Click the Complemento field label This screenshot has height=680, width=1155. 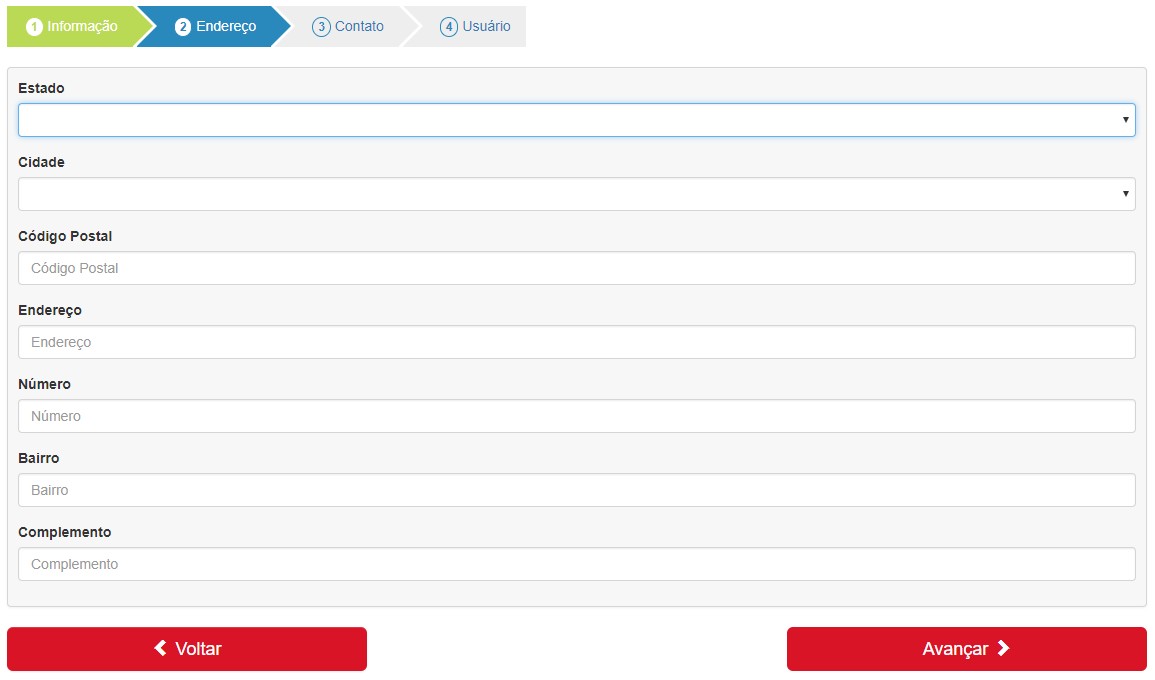click(x=65, y=533)
